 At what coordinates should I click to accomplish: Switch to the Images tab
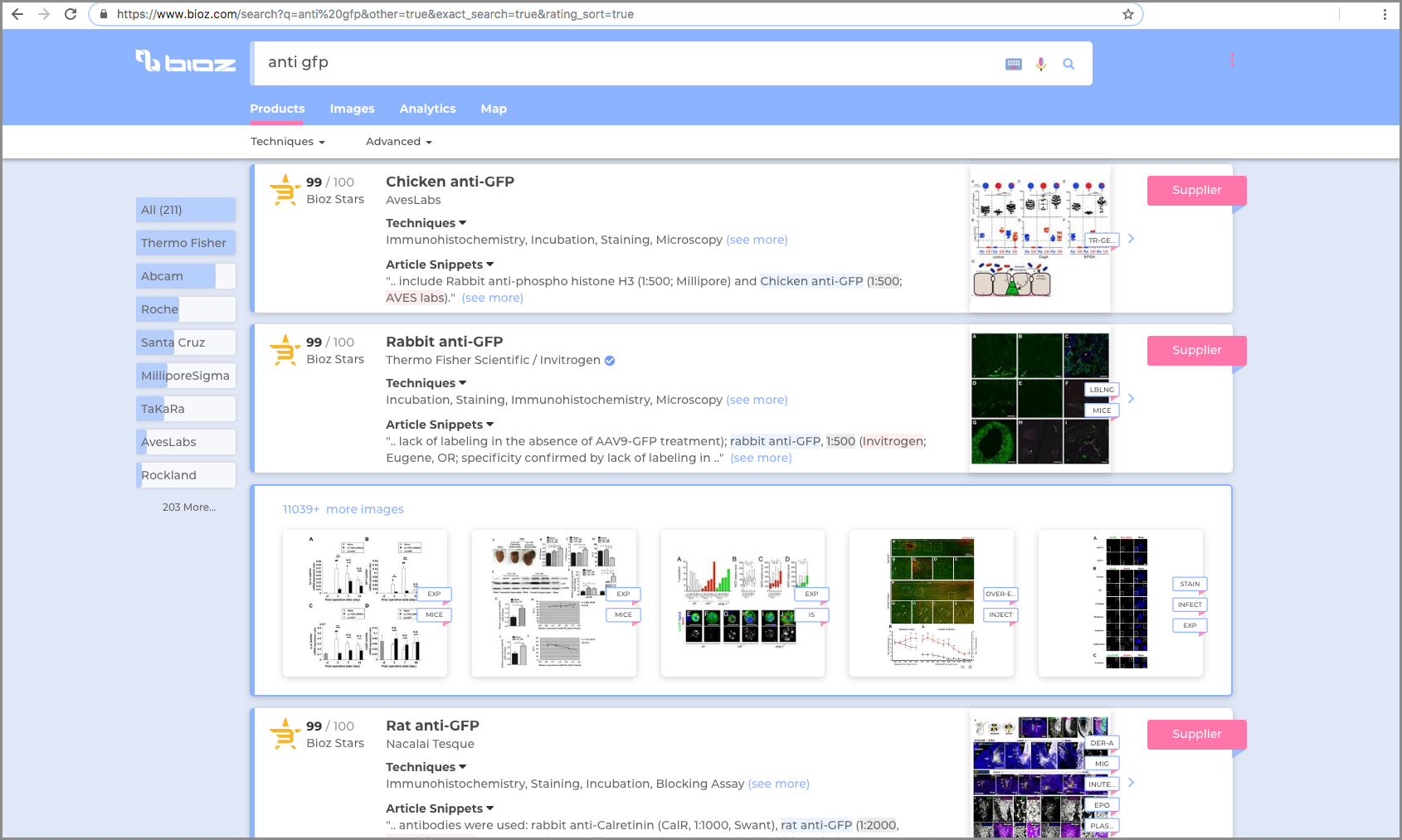[x=352, y=109]
